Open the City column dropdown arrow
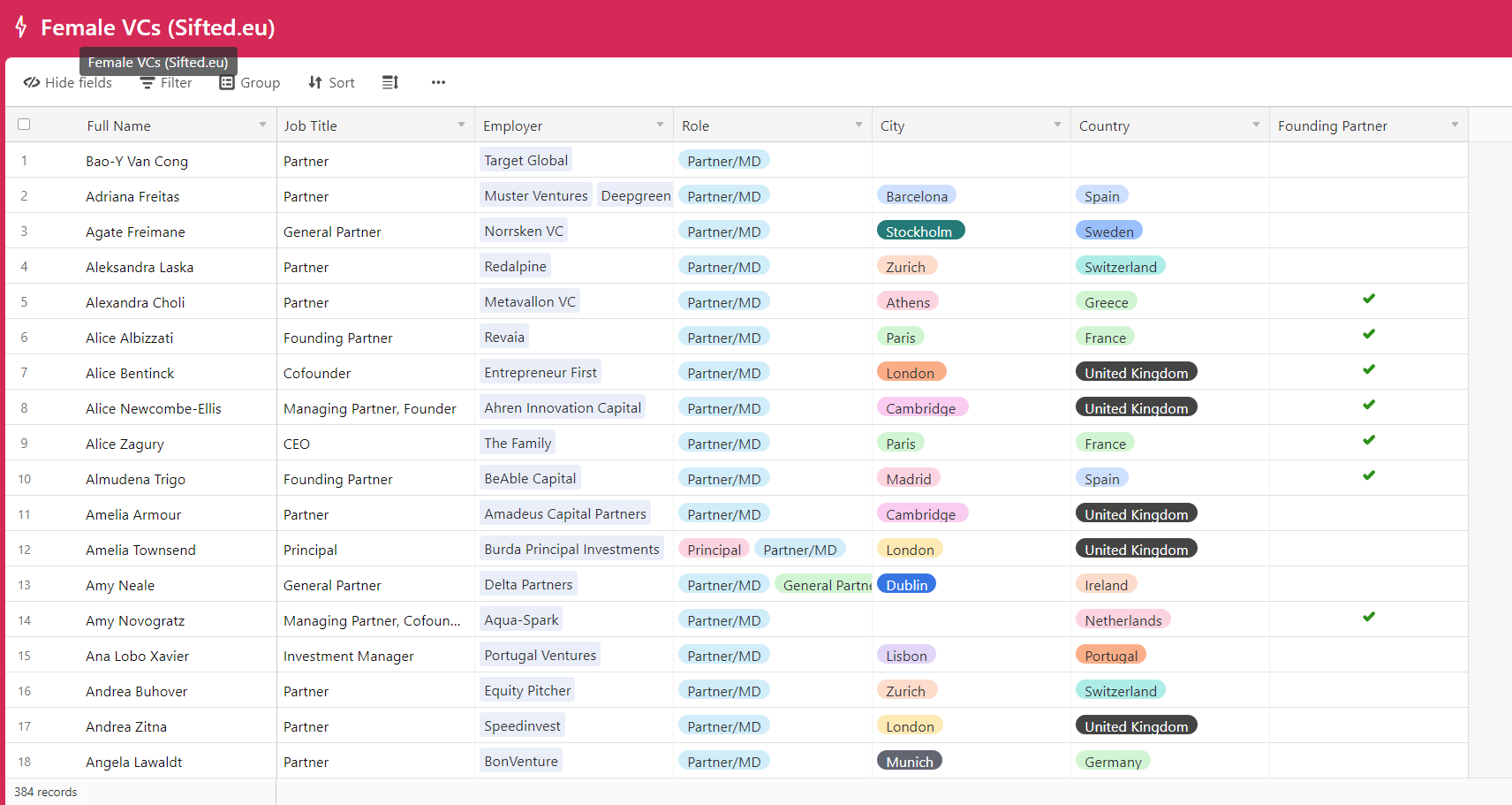1512x805 pixels. point(1057,125)
